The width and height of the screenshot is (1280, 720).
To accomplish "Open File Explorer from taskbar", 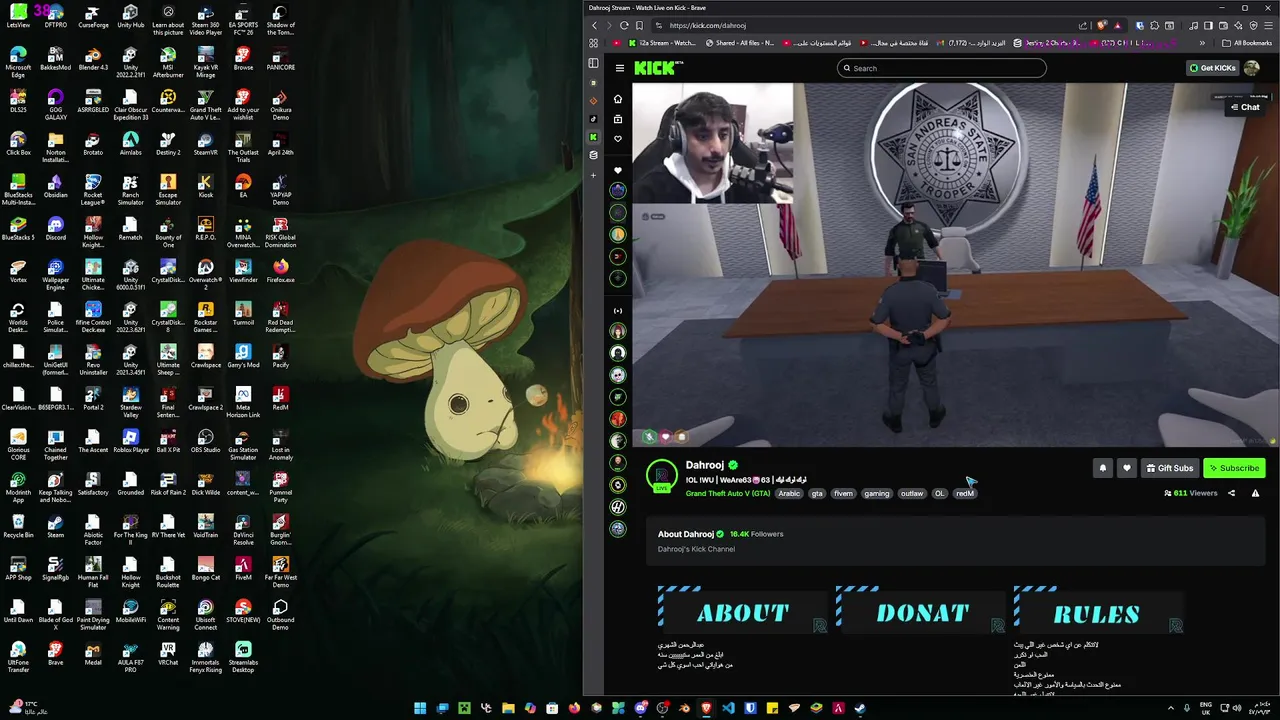I will (508, 708).
